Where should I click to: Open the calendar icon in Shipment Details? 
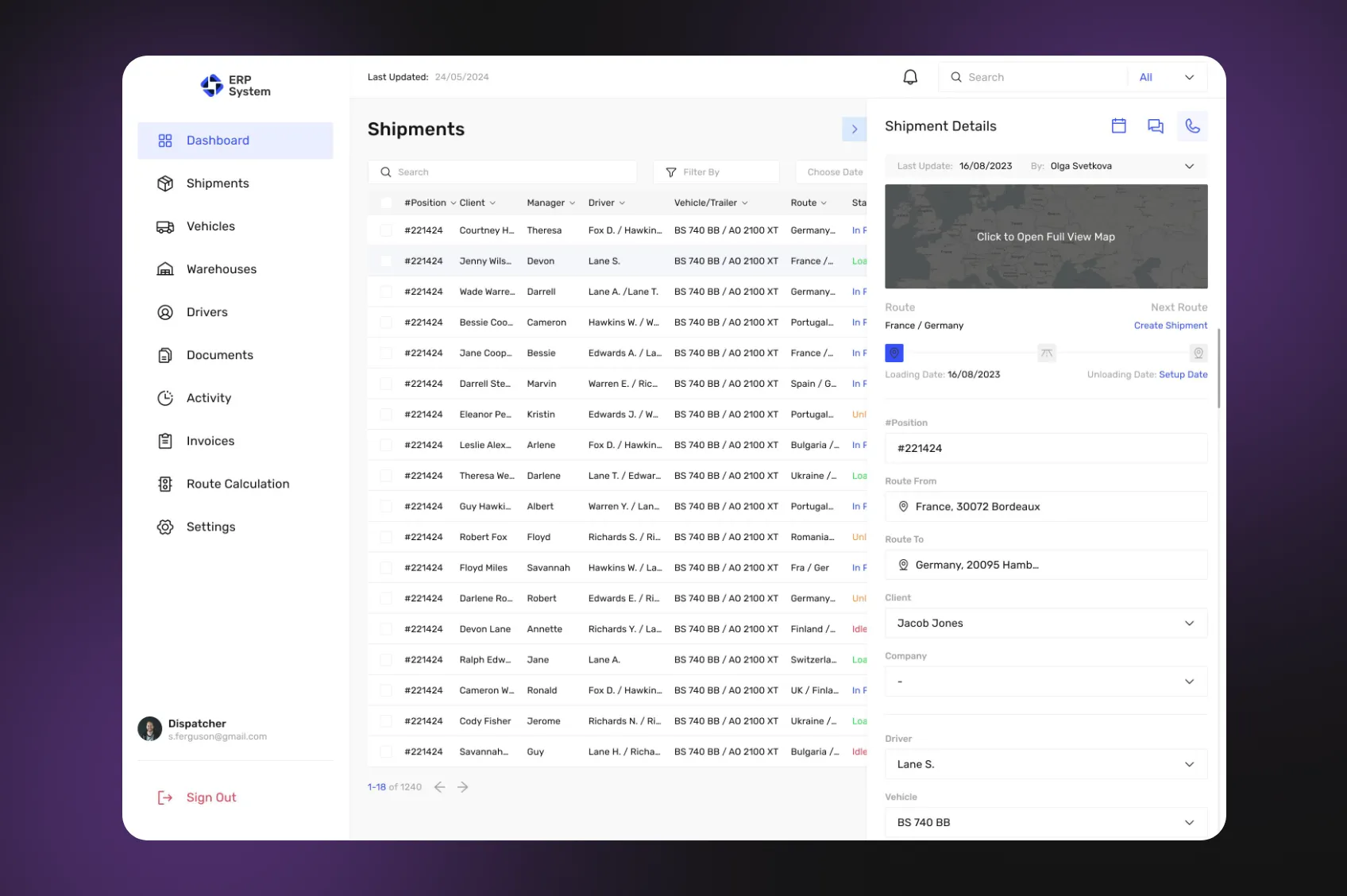point(1118,126)
